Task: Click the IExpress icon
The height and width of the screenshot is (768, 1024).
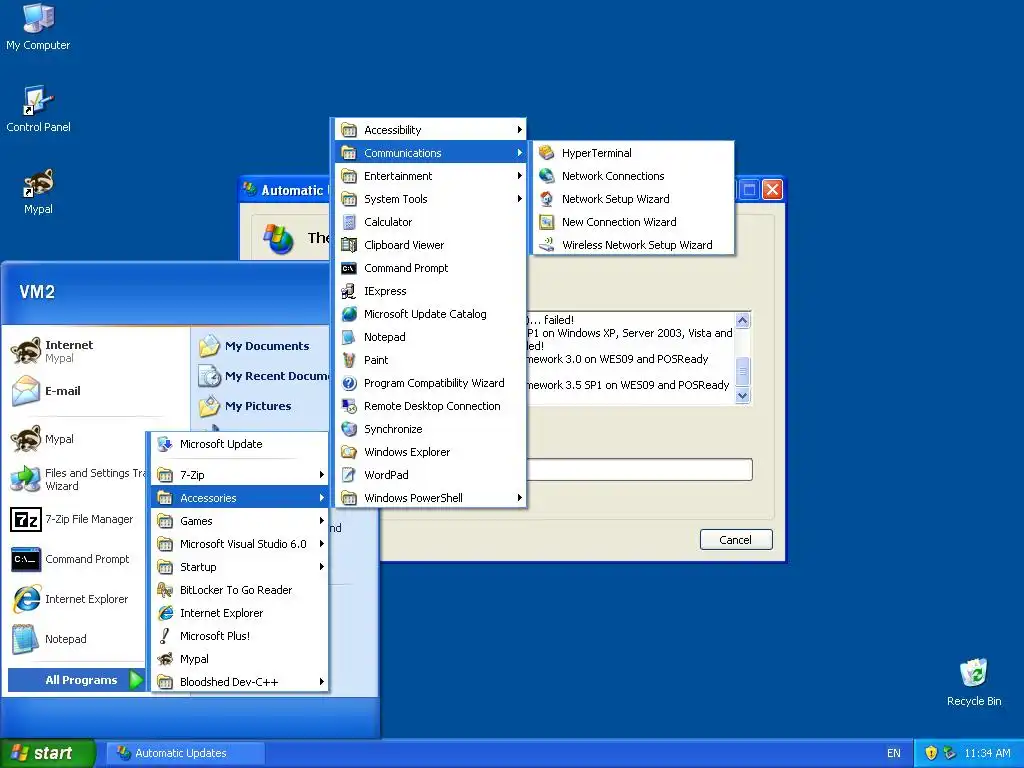Action: [x=349, y=291]
